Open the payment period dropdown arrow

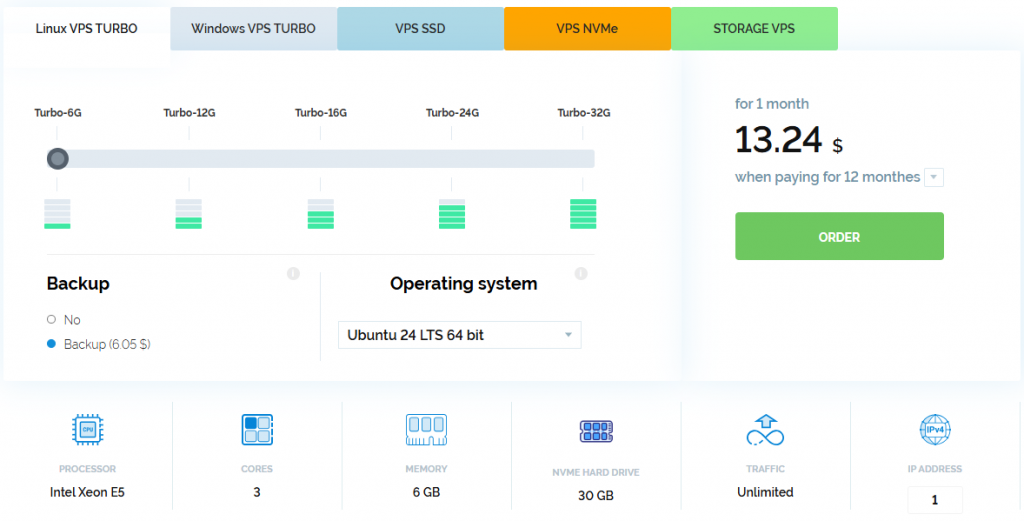[934, 178]
